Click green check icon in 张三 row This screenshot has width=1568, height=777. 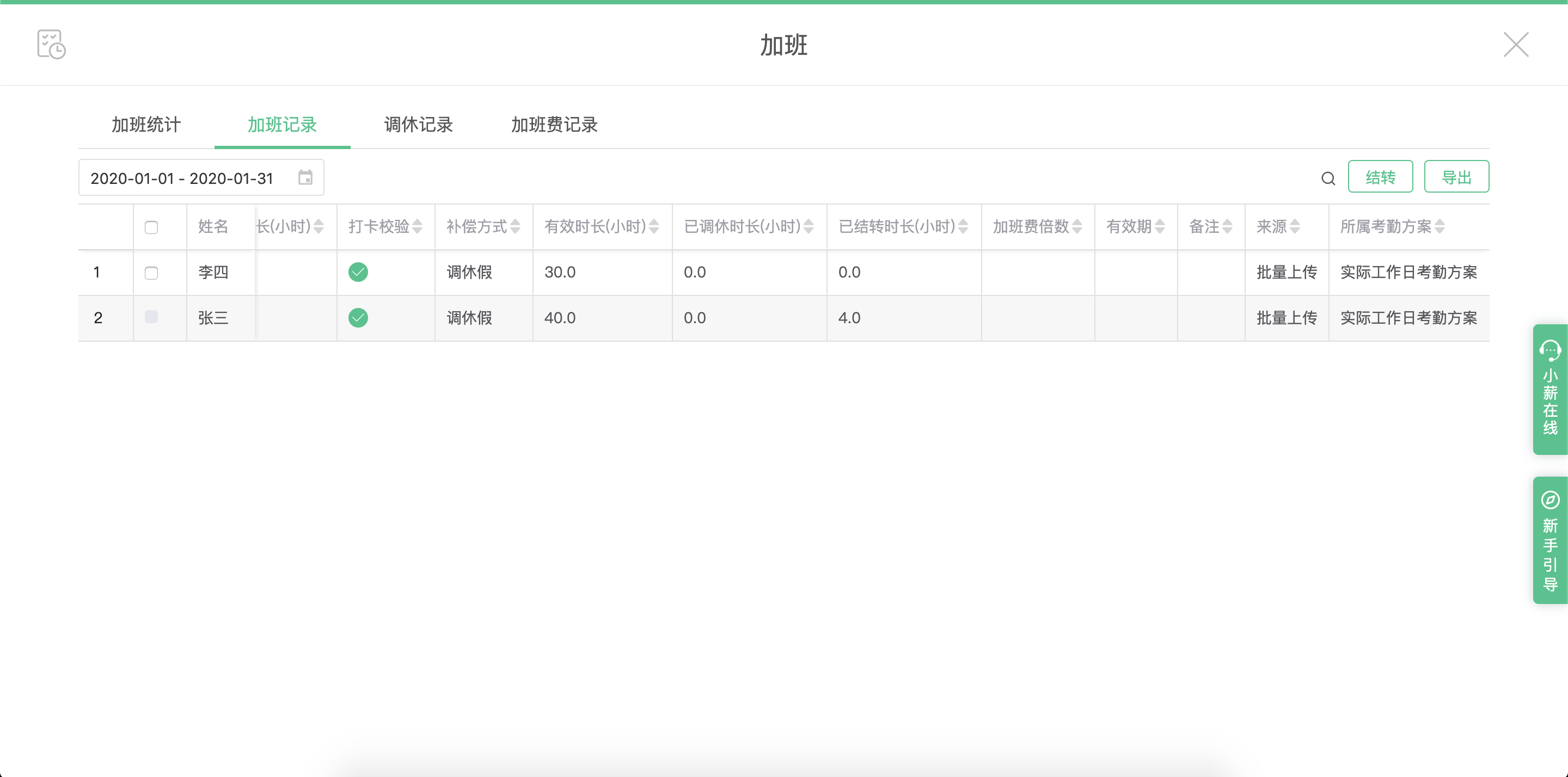(358, 318)
